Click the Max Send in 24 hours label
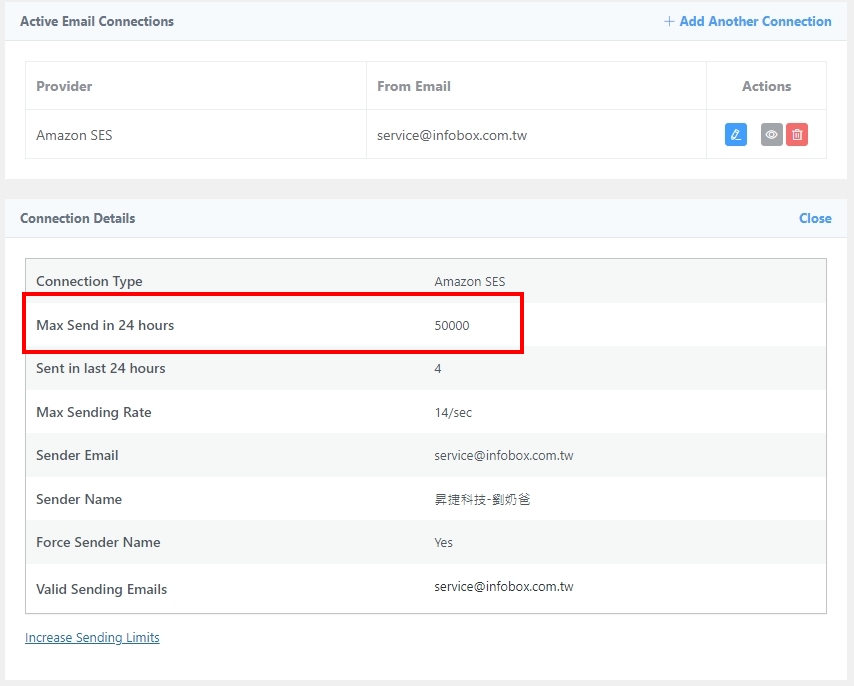 pyautogui.click(x=105, y=325)
